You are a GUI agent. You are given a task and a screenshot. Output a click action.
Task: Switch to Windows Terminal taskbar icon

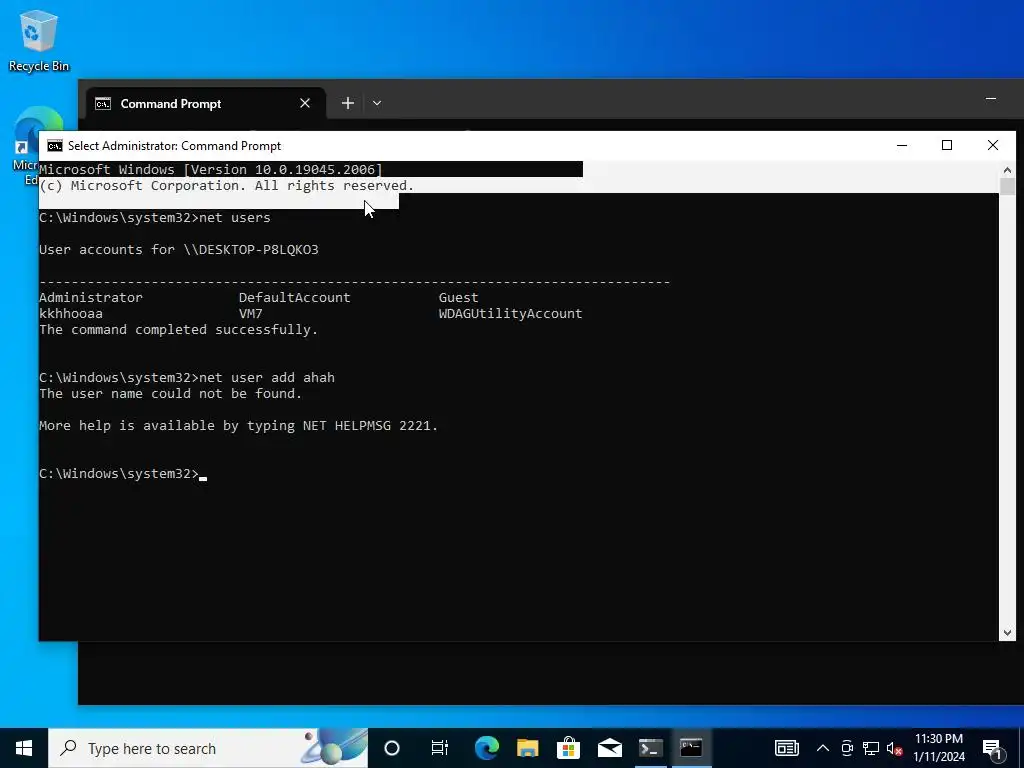click(650, 748)
